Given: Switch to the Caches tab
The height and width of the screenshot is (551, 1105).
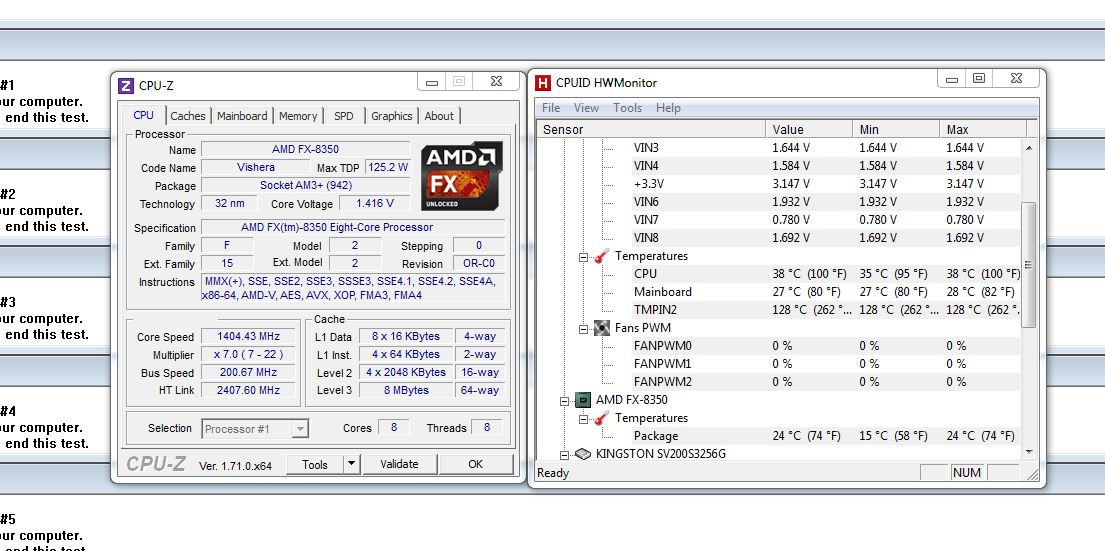Looking at the screenshot, I should (188, 116).
